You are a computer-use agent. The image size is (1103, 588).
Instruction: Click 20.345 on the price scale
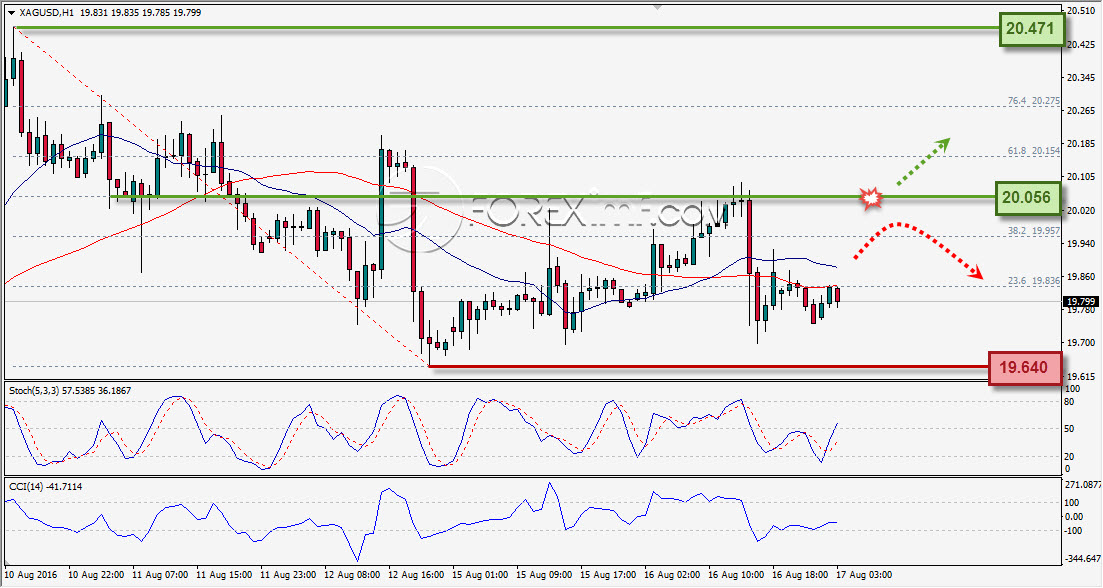(x=1081, y=77)
